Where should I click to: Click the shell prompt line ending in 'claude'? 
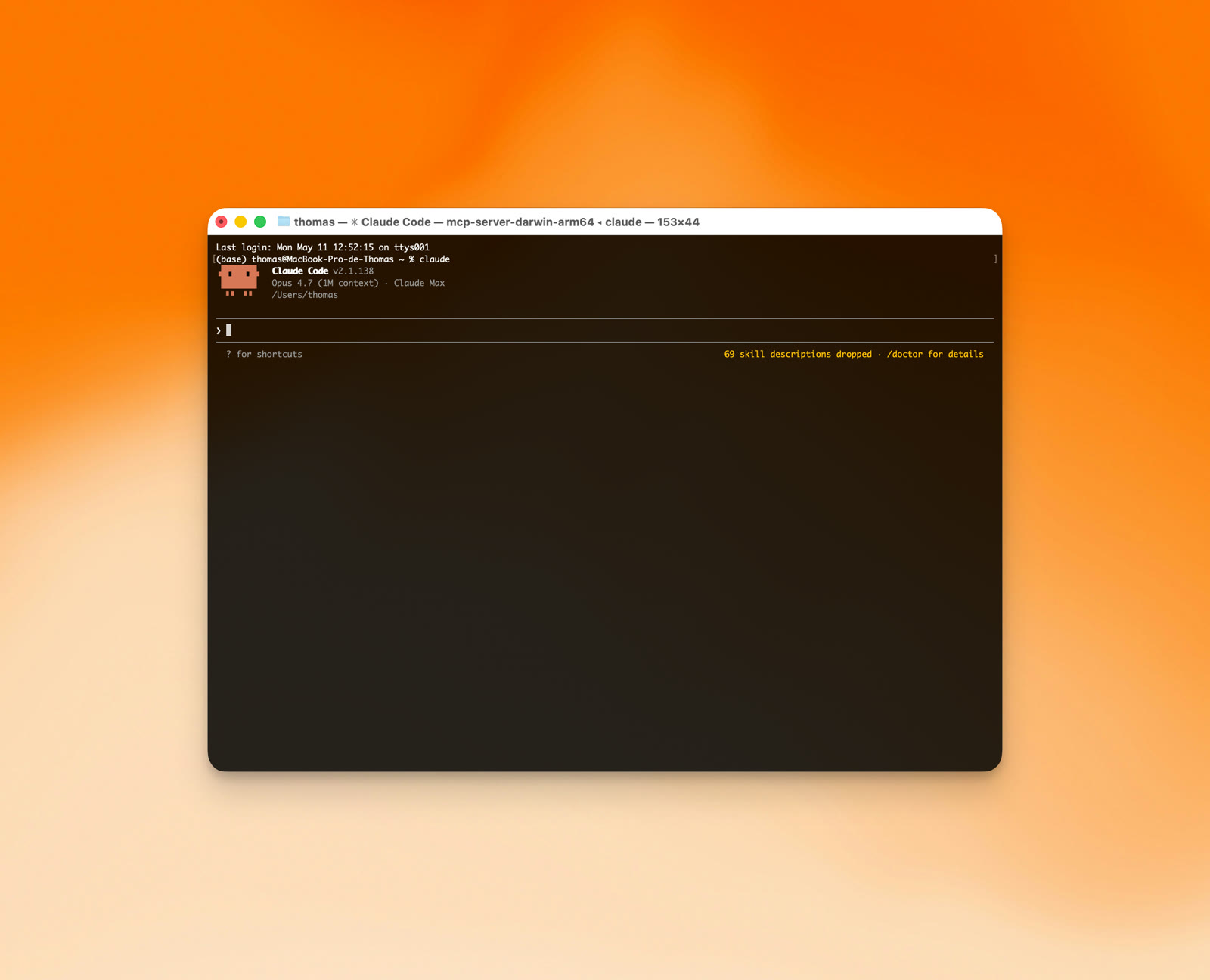coord(333,259)
